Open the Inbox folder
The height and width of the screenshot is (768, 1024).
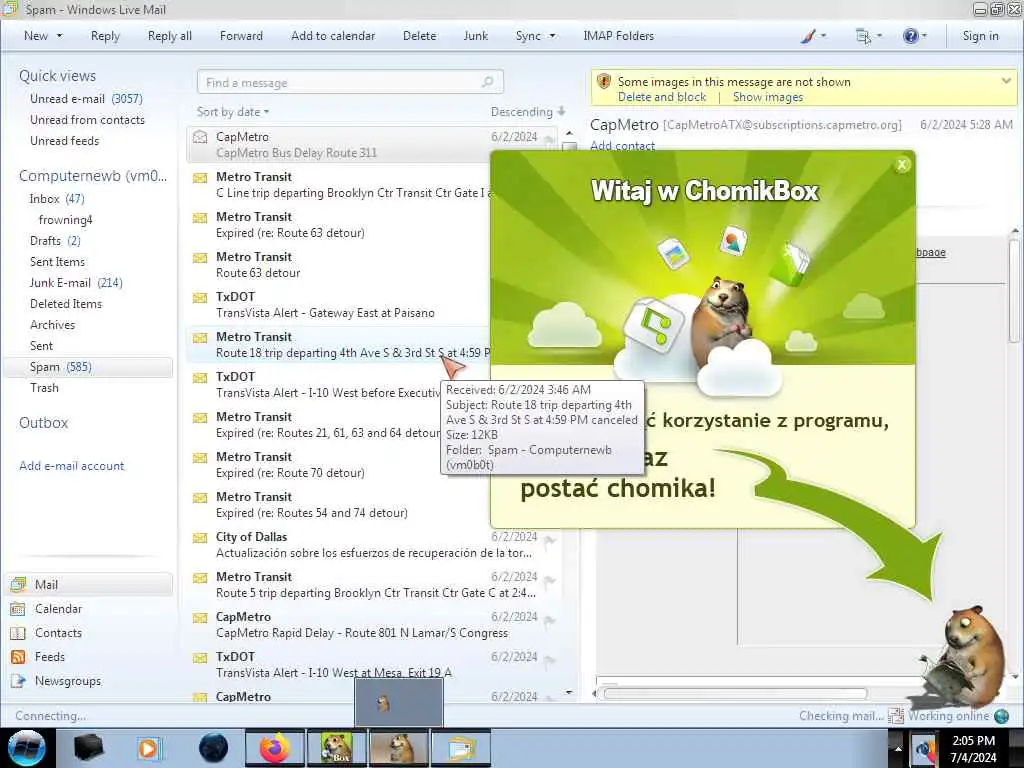(57, 199)
